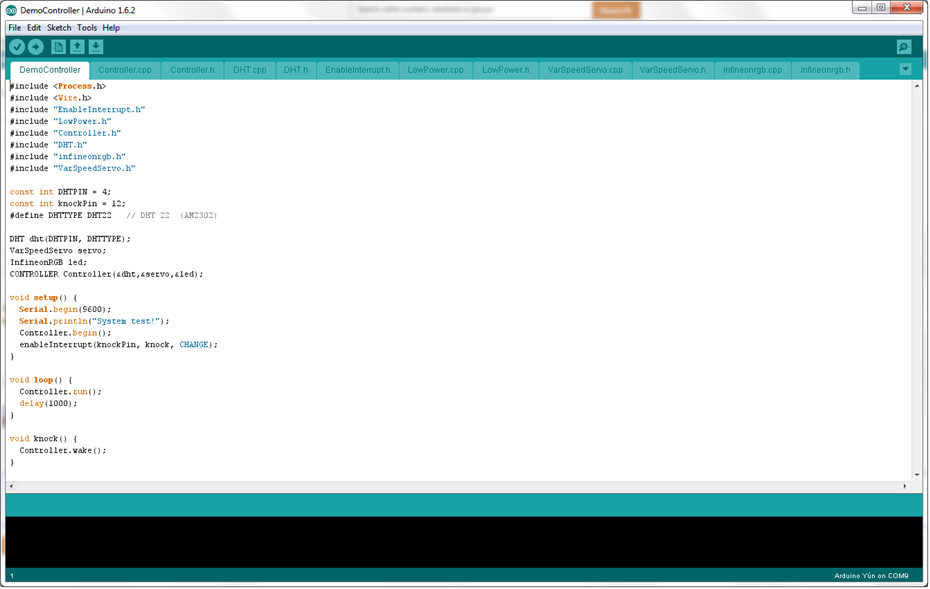Click the 'void setup() {' line
Screen dimensions: 930x589
pos(43,298)
